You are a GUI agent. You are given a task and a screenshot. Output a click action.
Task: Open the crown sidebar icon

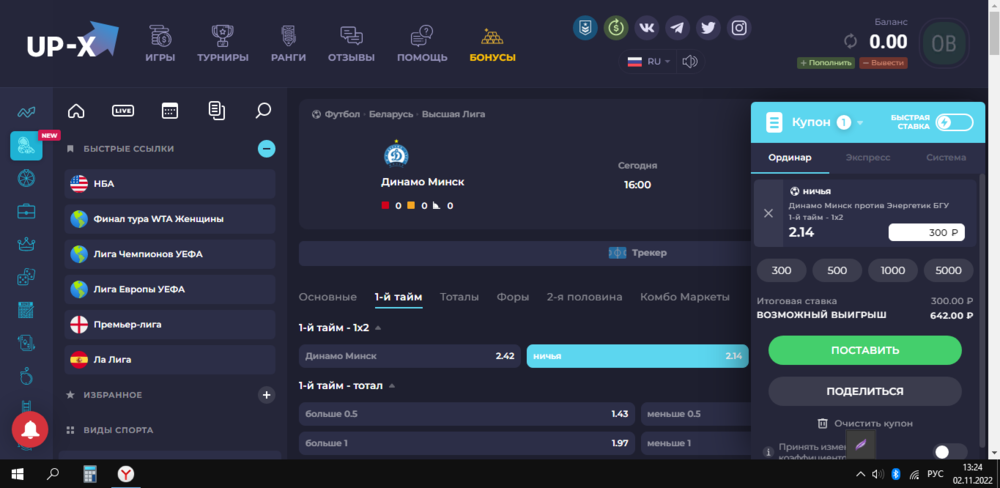pos(26,244)
